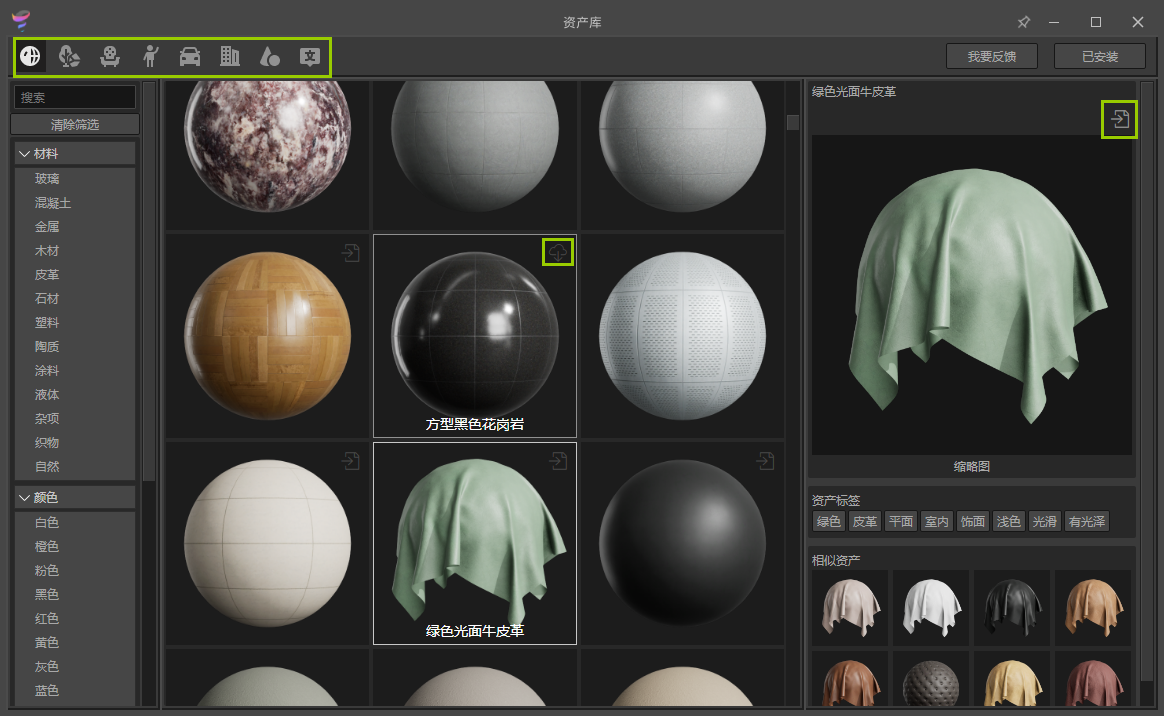Collapse the 材料 filter group

coord(24,153)
